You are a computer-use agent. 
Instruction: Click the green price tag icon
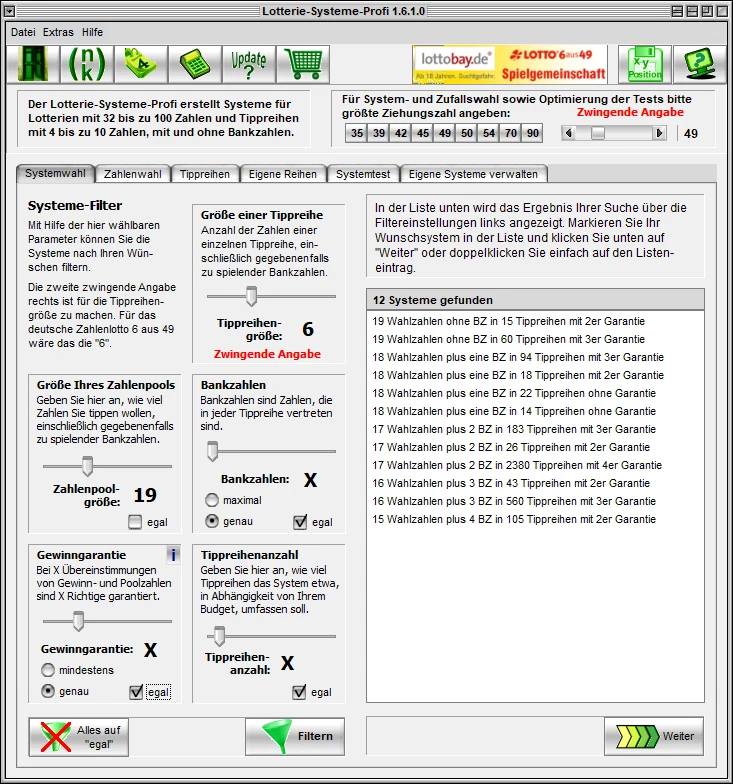coord(141,64)
